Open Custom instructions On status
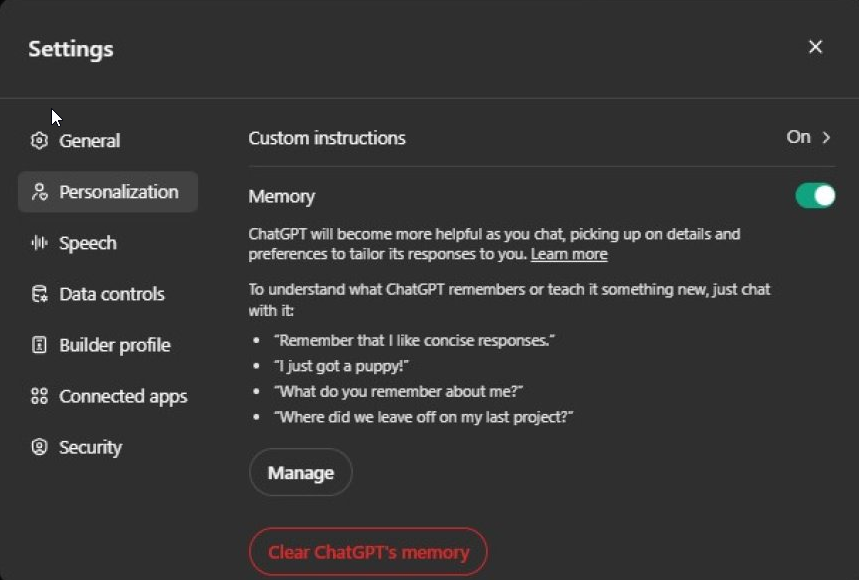 [x=798, y=137]
